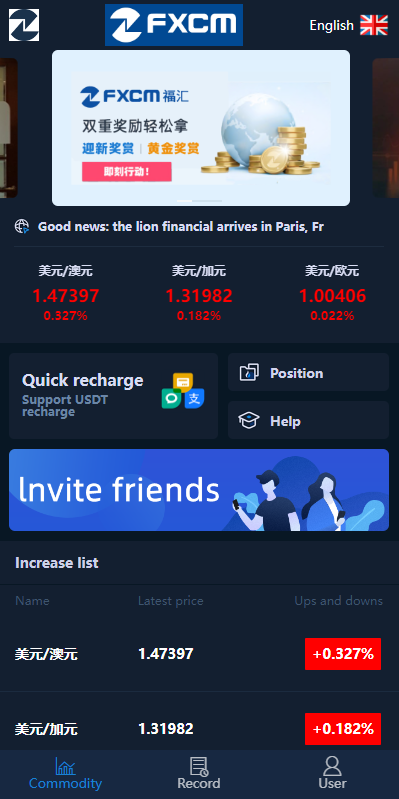
Task: Select the 美元/加元 ticker card showing 1.31982
Action: [x=199, y=293]
